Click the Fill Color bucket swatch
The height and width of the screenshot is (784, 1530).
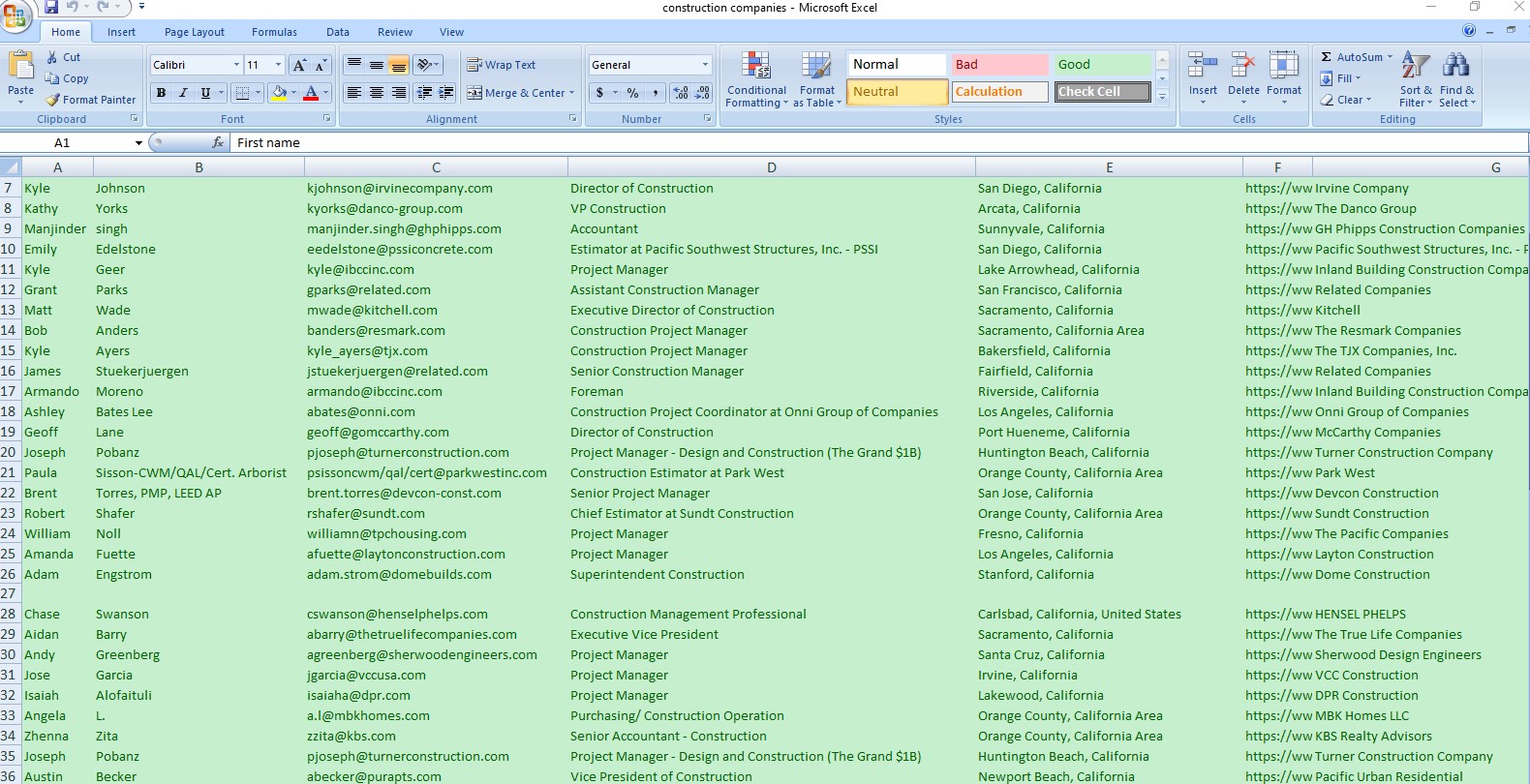279,93
